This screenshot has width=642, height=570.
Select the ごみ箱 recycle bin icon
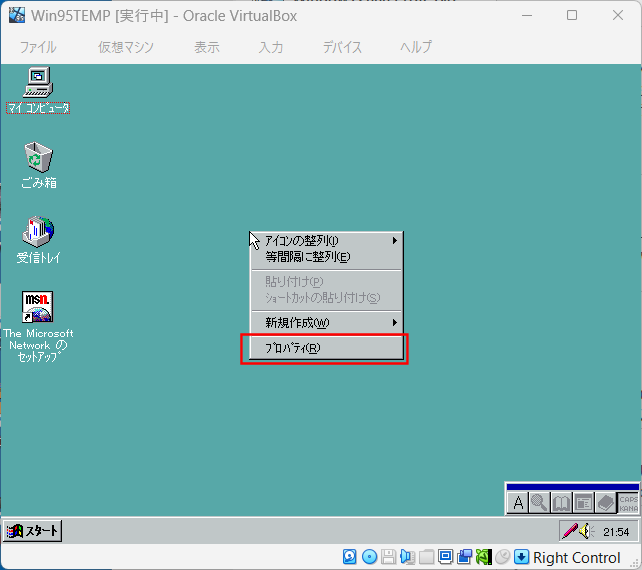(x=38, y=157)
